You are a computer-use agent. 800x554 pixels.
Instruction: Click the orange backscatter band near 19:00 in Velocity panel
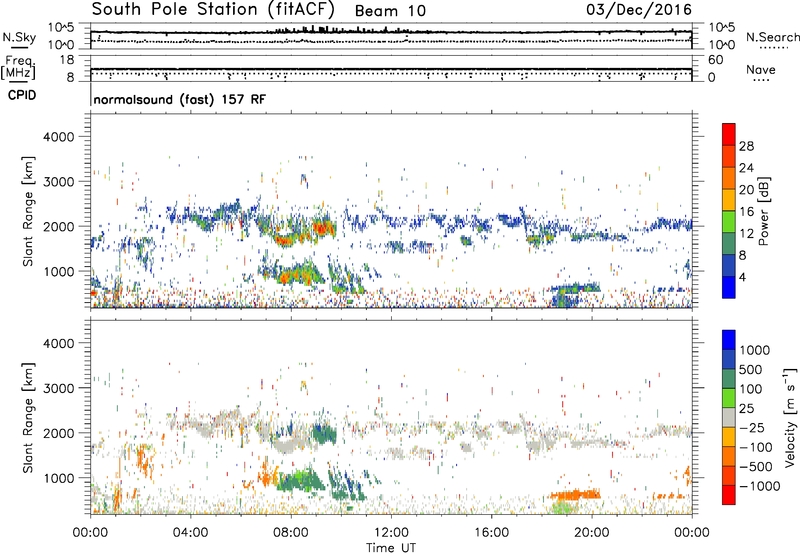pyautogui.click(x=574, y=494)
